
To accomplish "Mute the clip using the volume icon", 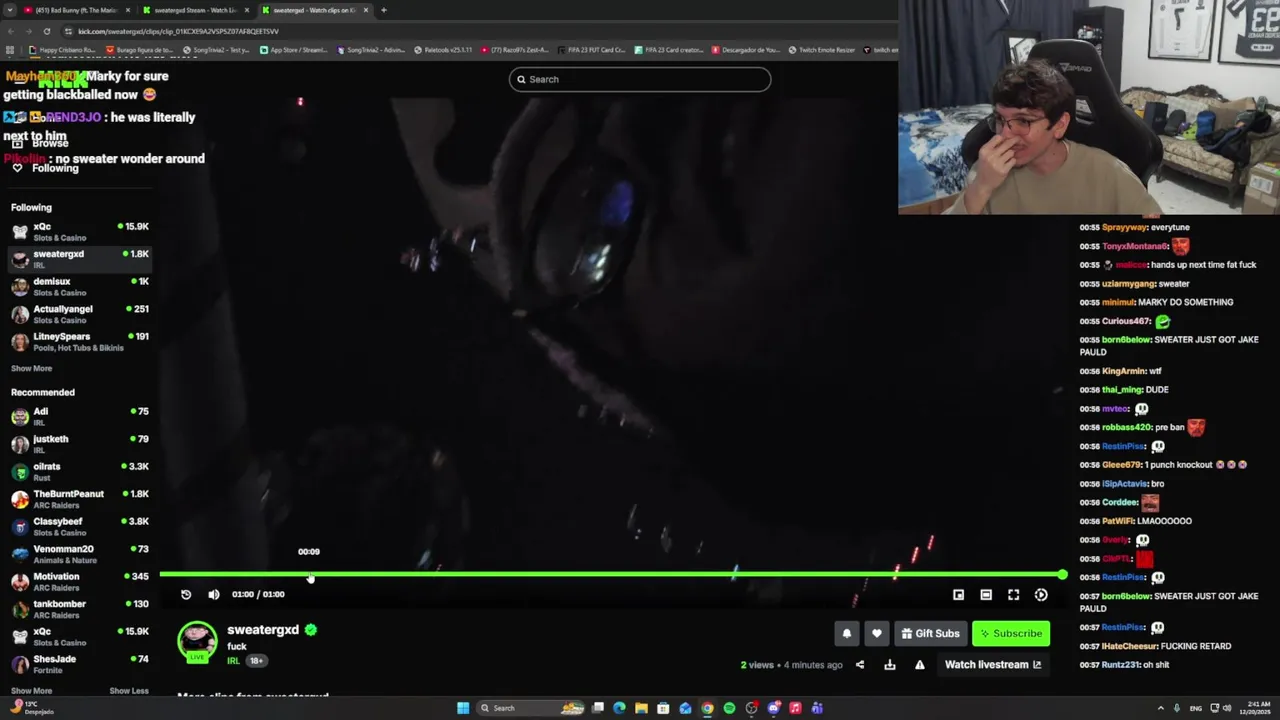I will coord(214,595).
